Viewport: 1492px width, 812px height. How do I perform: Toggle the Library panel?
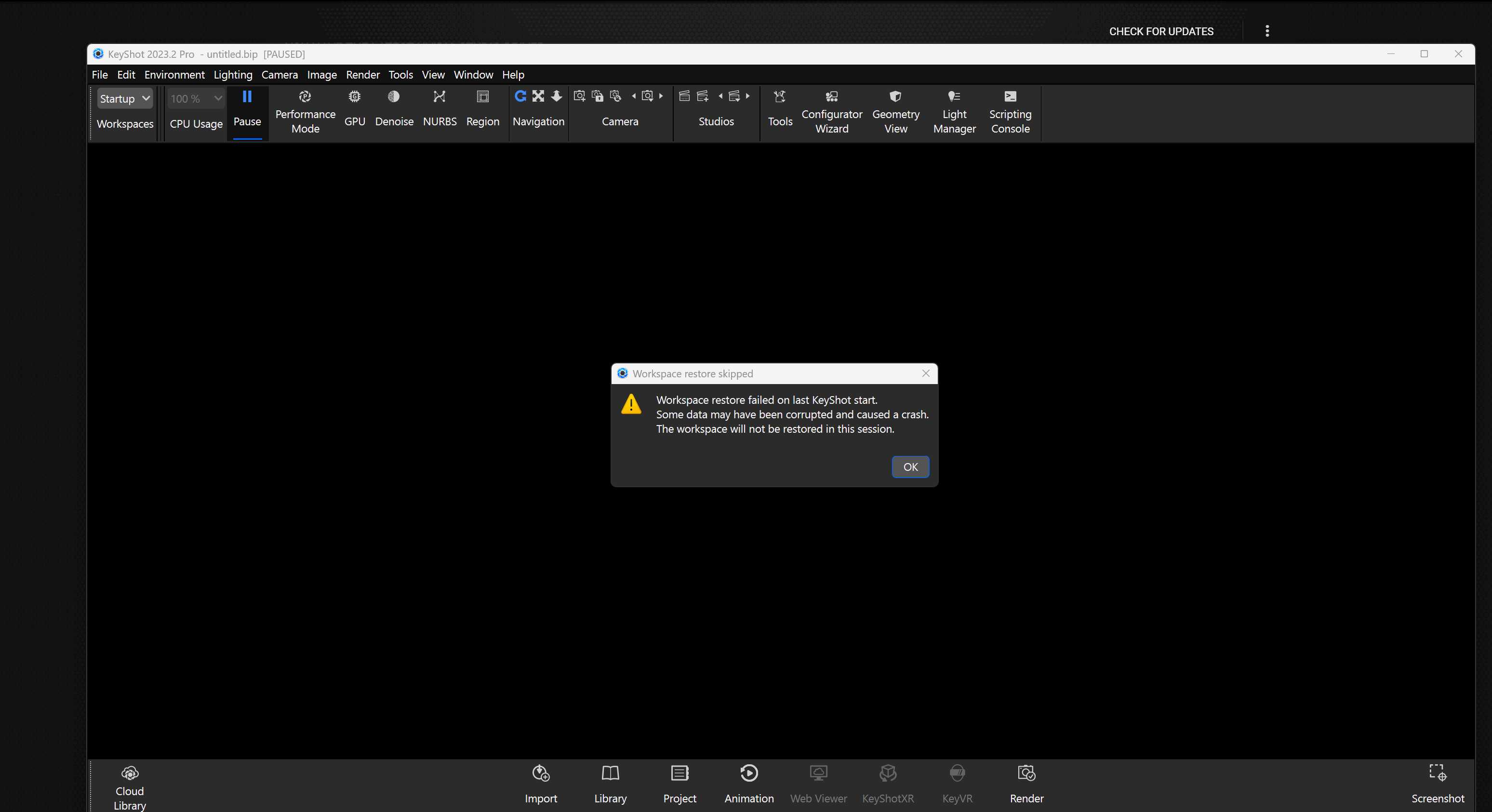(x=610, y=784)
